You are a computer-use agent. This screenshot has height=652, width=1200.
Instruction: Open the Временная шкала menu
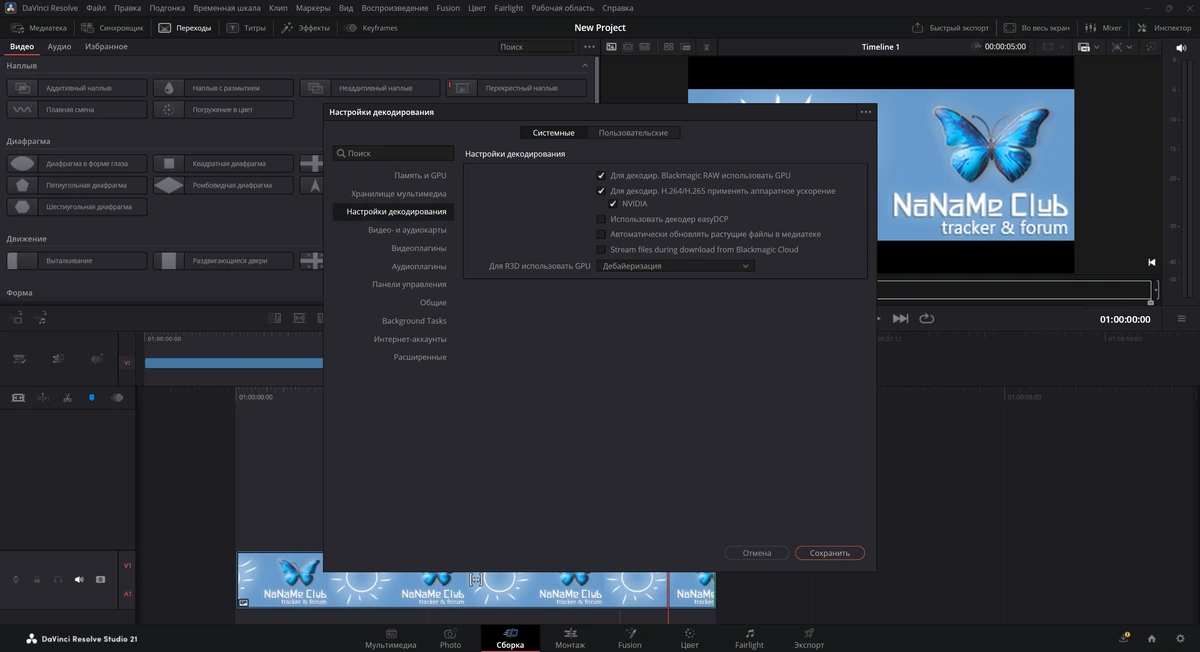(x=227, y=8)
